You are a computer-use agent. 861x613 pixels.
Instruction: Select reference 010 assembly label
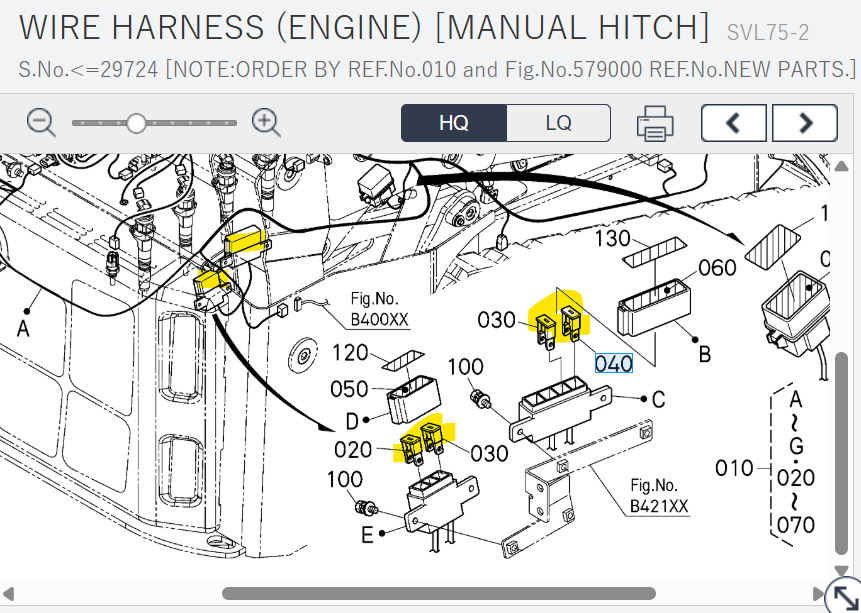734,467
